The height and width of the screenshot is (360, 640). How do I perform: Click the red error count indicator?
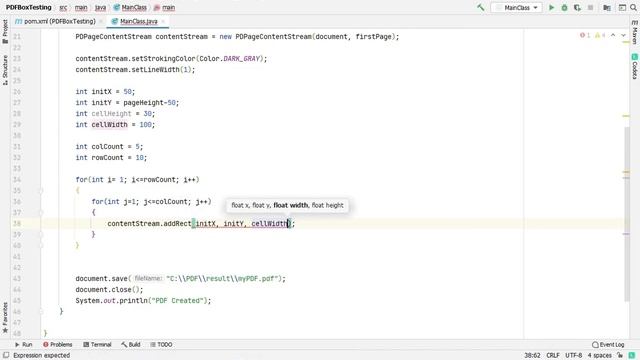585,36
